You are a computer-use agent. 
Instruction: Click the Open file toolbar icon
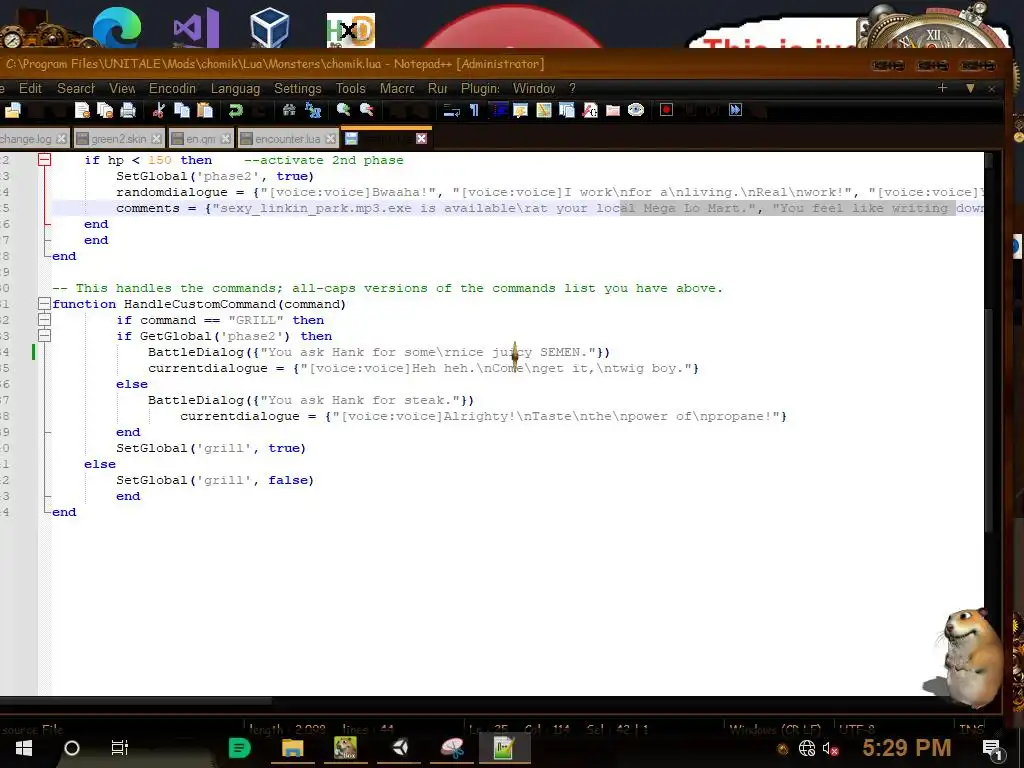12,110
